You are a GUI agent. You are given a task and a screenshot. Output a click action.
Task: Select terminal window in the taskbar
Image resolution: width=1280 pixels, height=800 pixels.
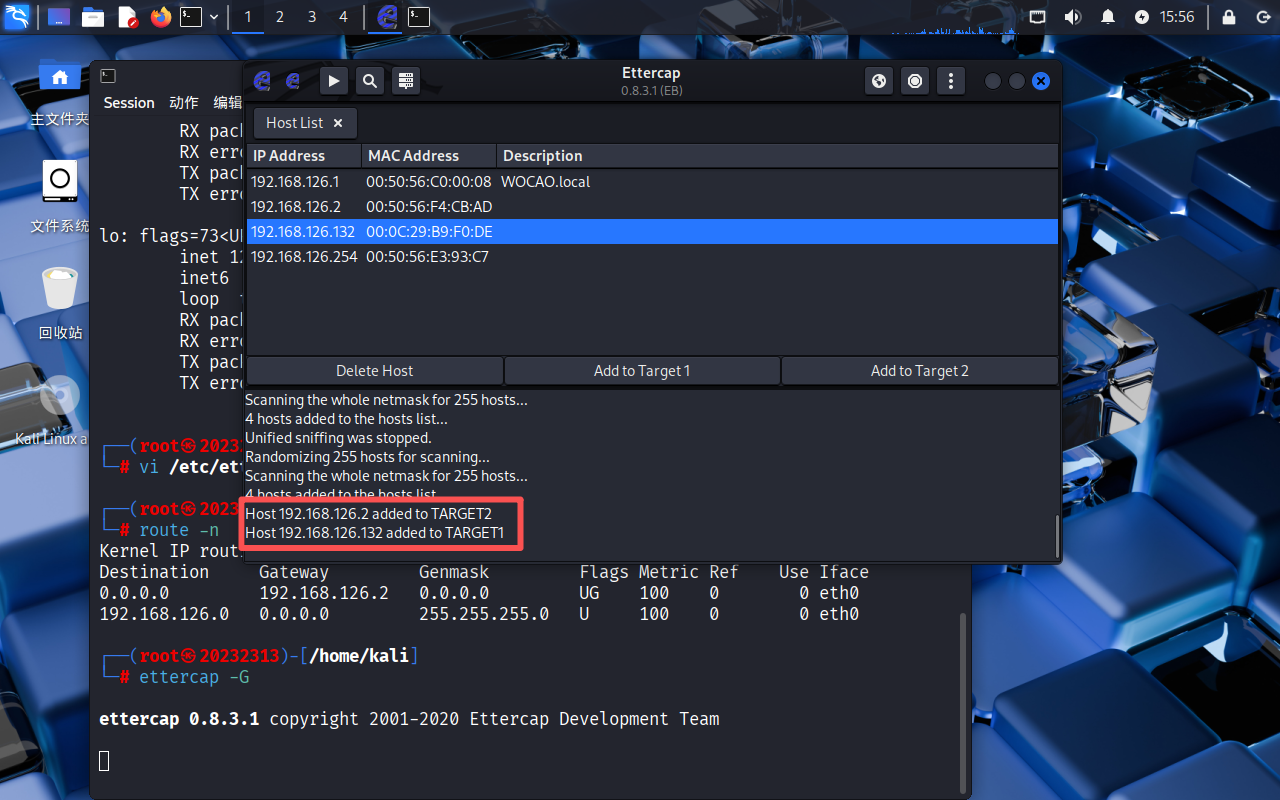point(419,17)
